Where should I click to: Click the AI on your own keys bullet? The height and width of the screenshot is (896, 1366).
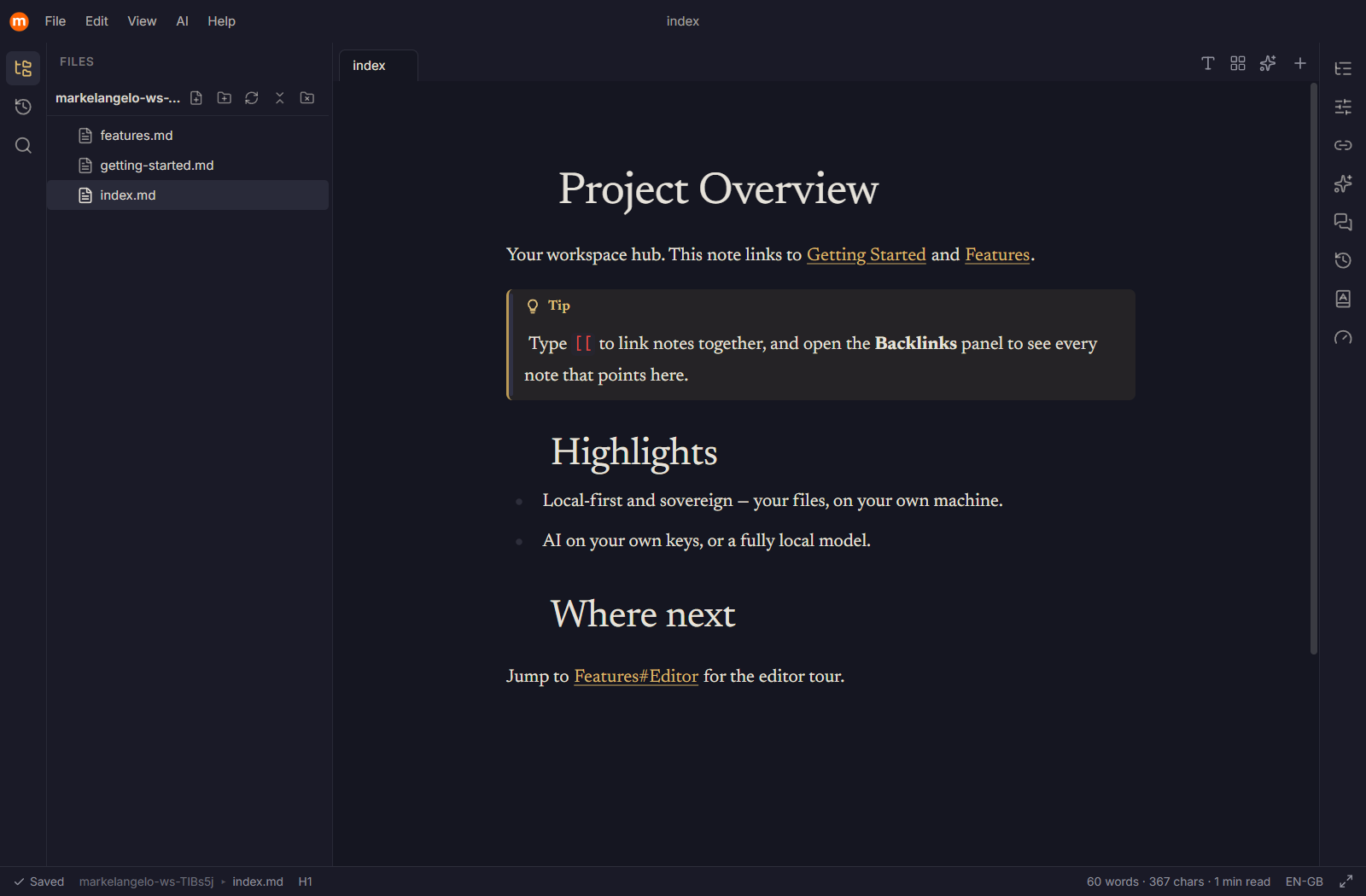pos(706,541)
